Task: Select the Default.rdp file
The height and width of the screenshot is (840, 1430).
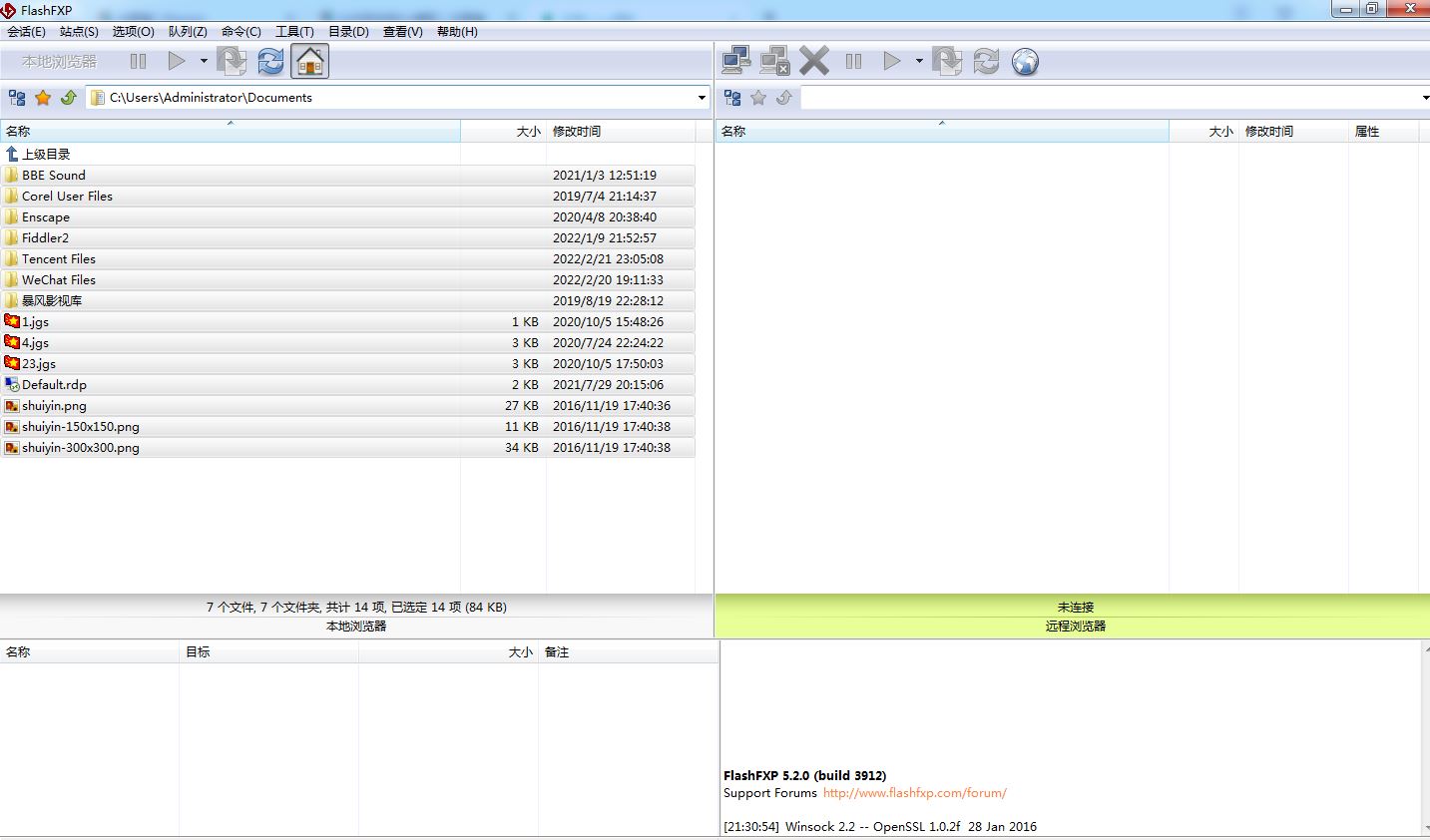Action: point(347,385)
